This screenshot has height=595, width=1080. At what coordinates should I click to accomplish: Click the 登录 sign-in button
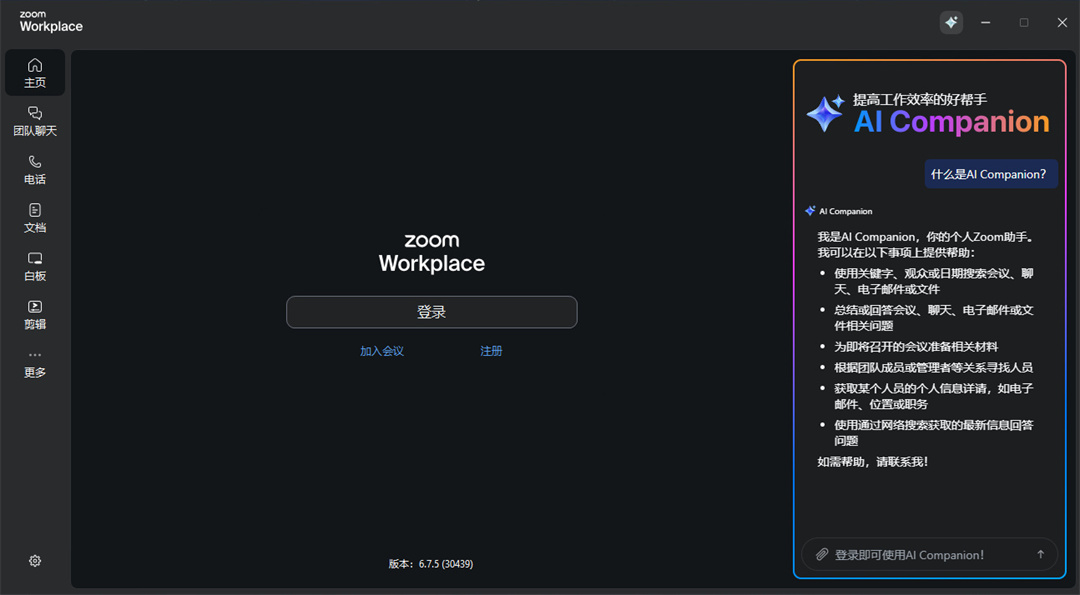(x=432, y=312)
